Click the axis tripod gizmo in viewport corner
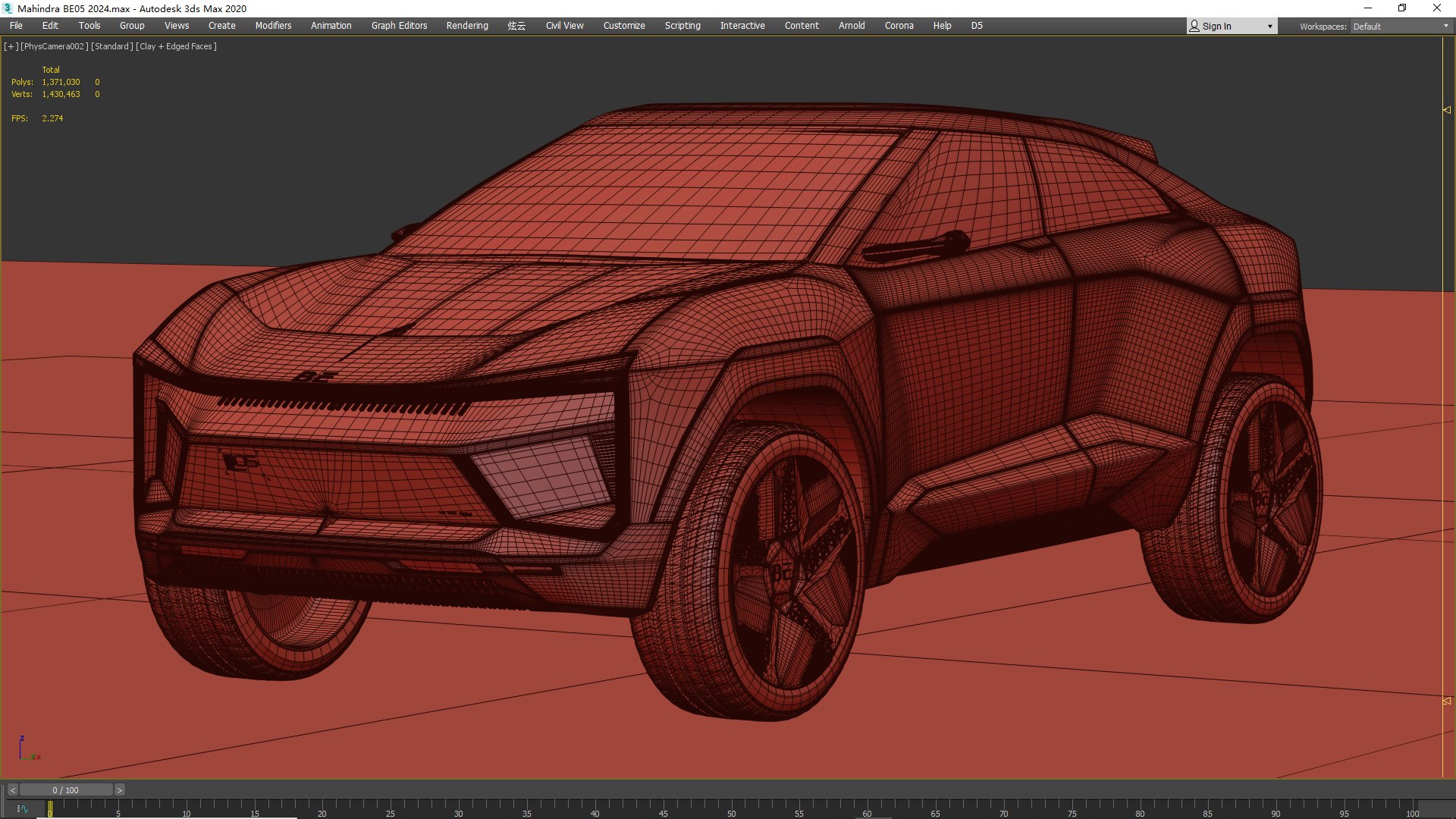Screen dimensions: 1456x819 tap(29, 749)
